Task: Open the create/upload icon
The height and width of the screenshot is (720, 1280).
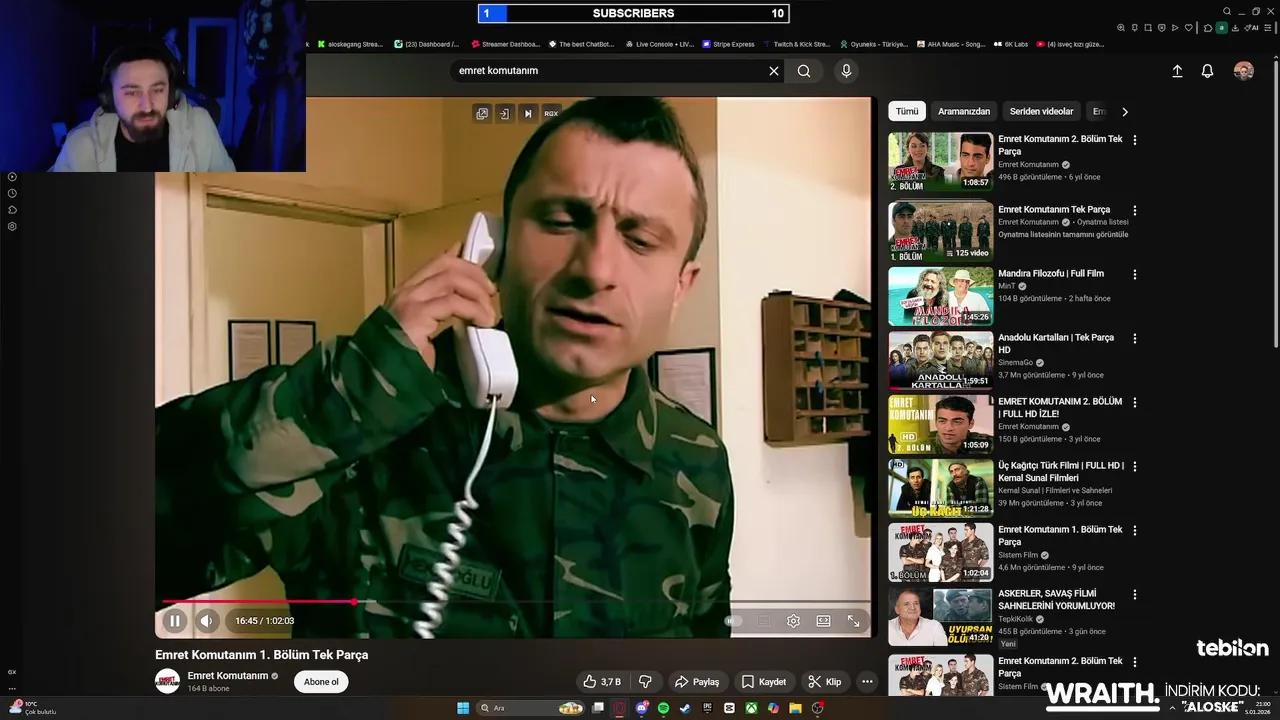Action: click(1177, 71)
